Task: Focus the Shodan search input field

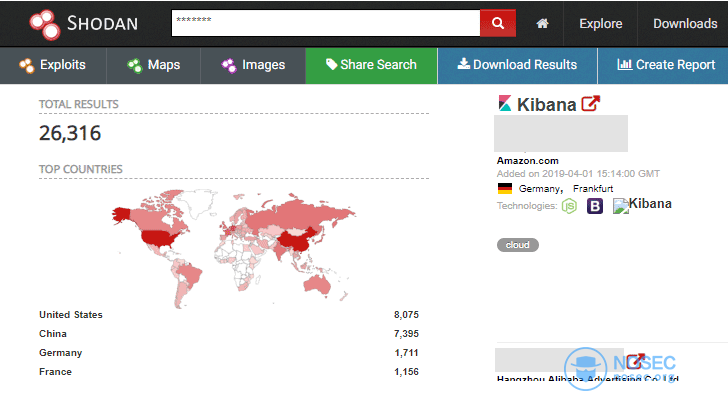Action: click(325, 23)
